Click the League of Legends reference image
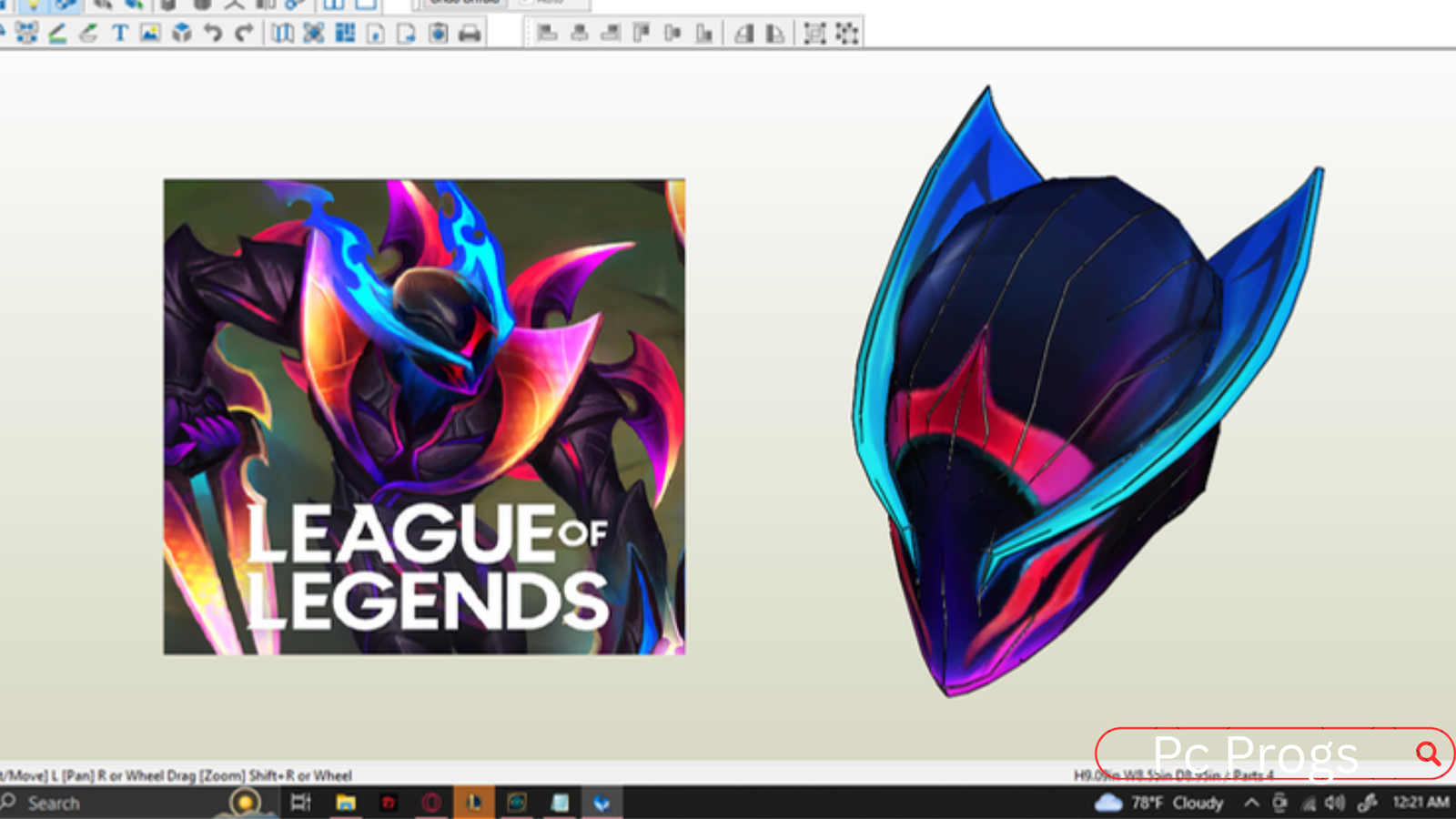This screenshot has width=1456, height=819. point(424,417)
